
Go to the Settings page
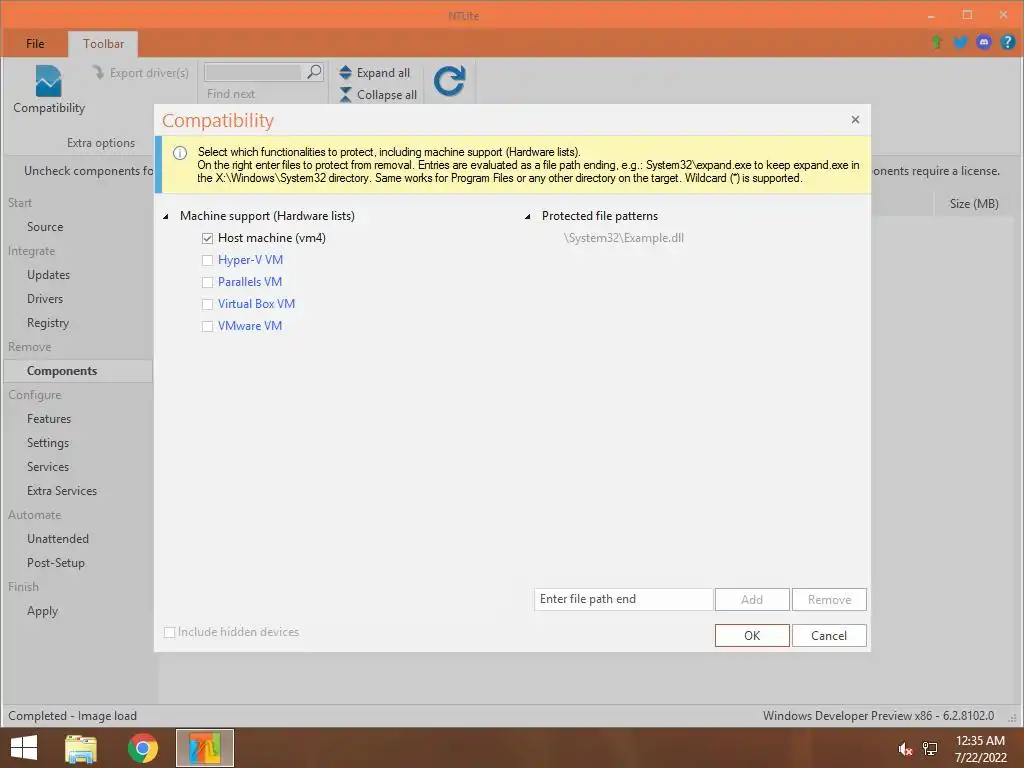tap(48, 443)
